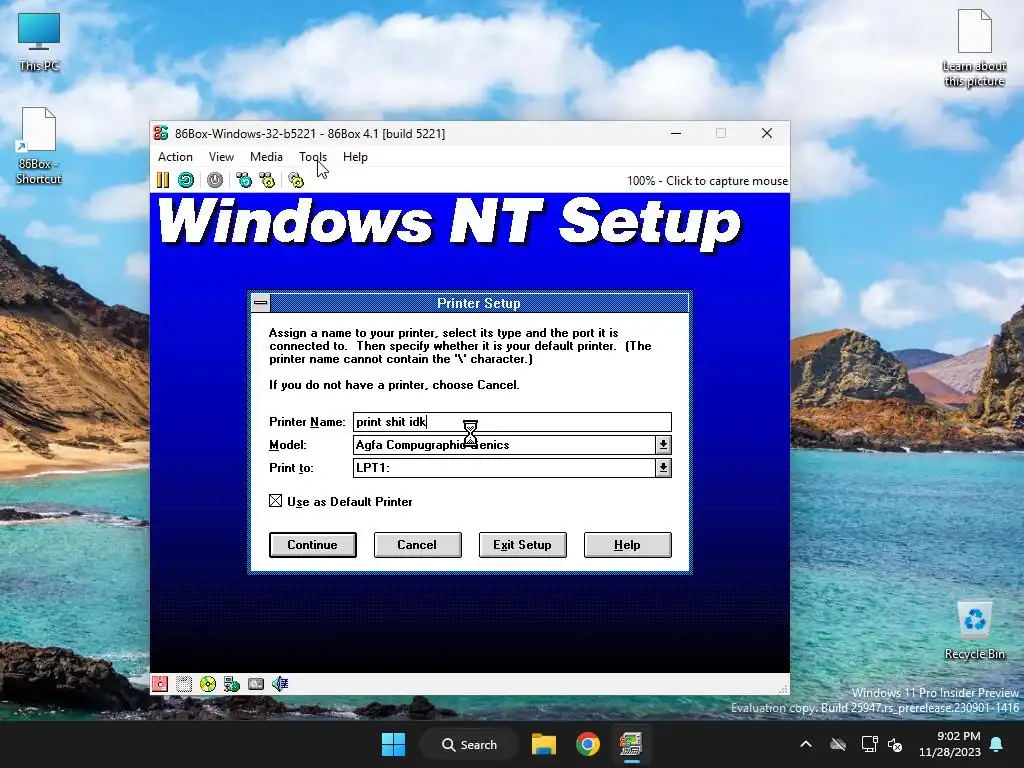The image size is (1024, 768).
Task: Open Windows Start button
Action: point(393,744)
